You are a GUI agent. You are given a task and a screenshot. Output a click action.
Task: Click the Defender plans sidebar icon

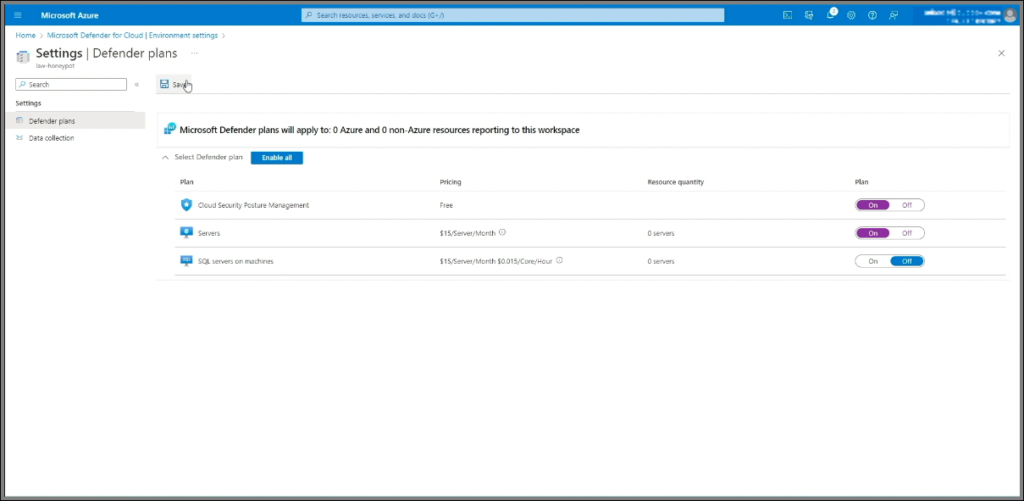pyautogui.click(x=20, y=121)
